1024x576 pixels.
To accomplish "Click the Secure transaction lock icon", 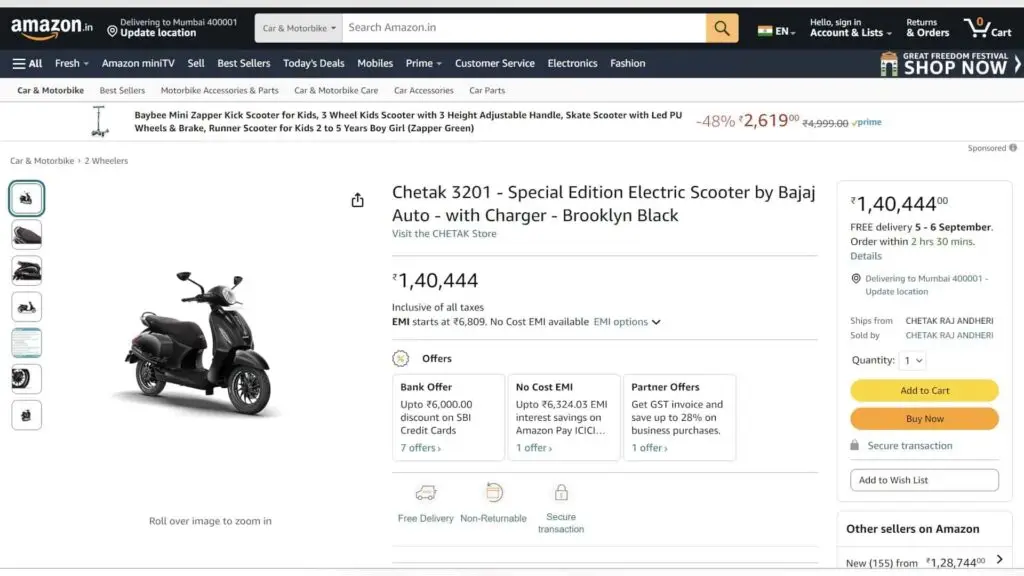I will (561, 493).
